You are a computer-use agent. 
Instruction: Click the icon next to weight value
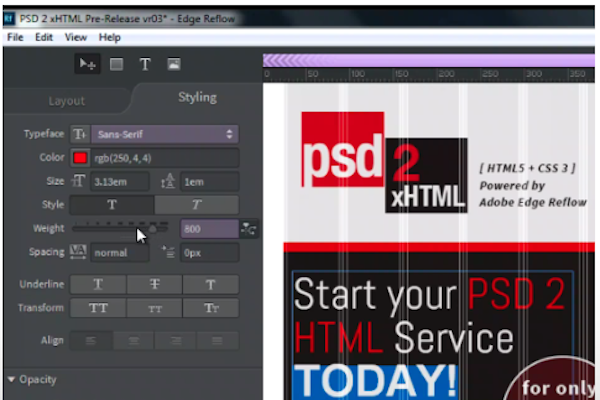click(249, 229)
